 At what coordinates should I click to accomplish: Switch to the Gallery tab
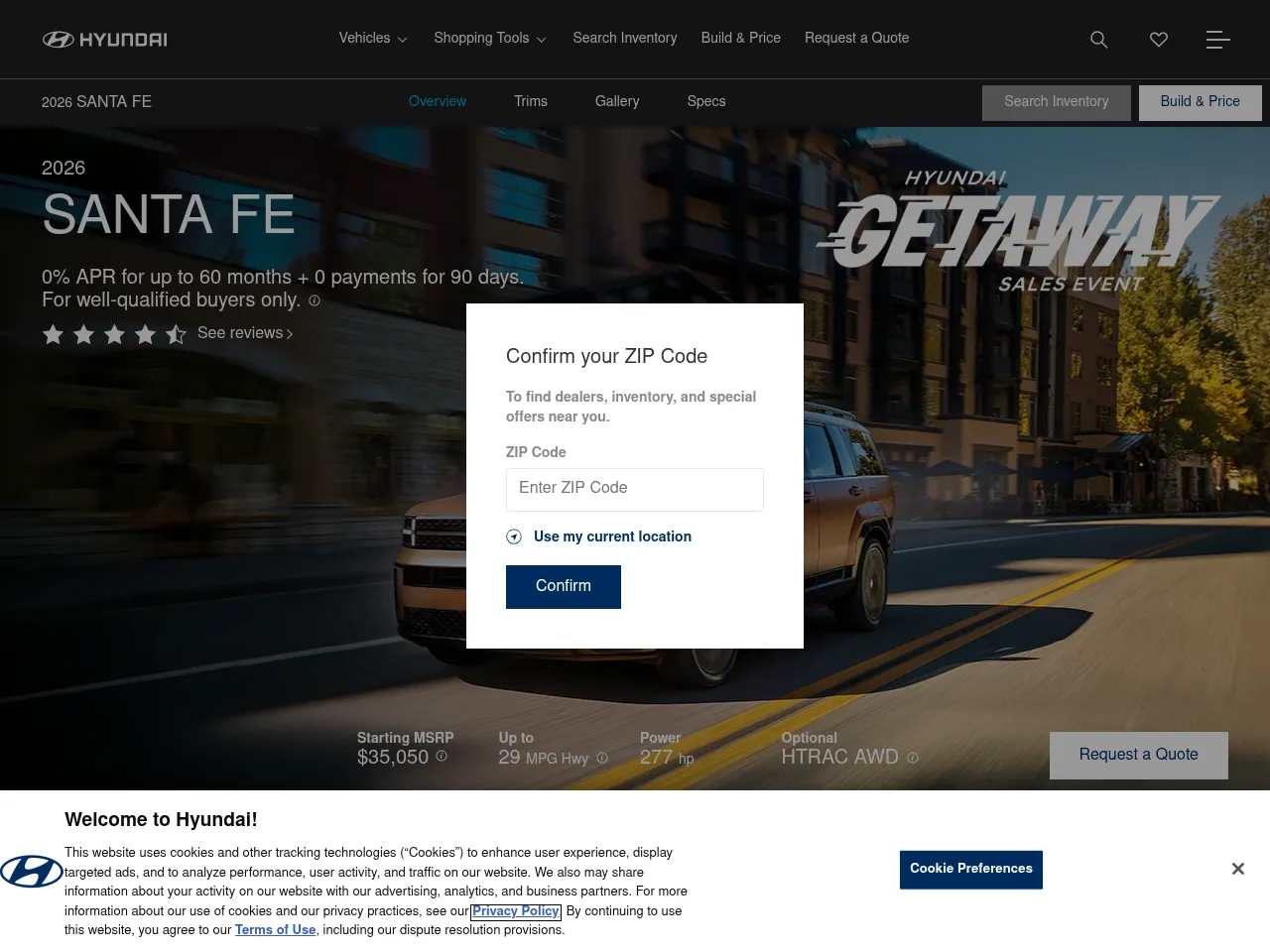click(617, 101)
